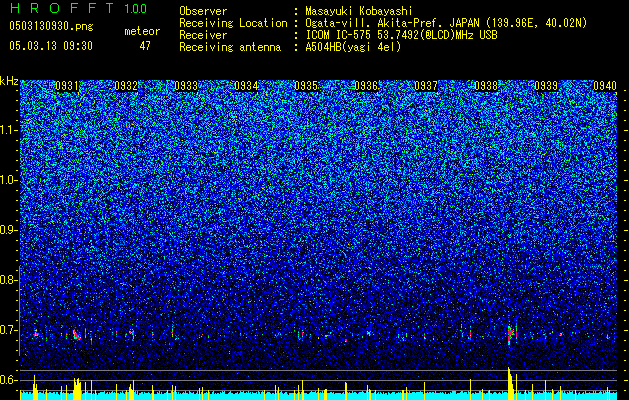Click observer name Masayuki Kobayashi
The height and width of the screenshot is (400, 629).
tap(358, 11)
